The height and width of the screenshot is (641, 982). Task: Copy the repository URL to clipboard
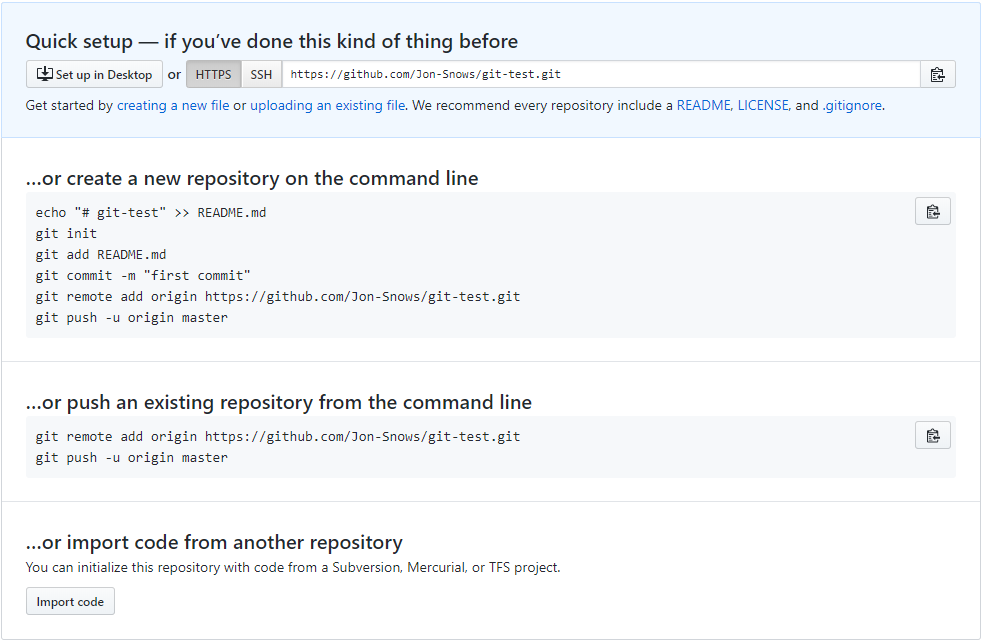(x=937, y=75)
